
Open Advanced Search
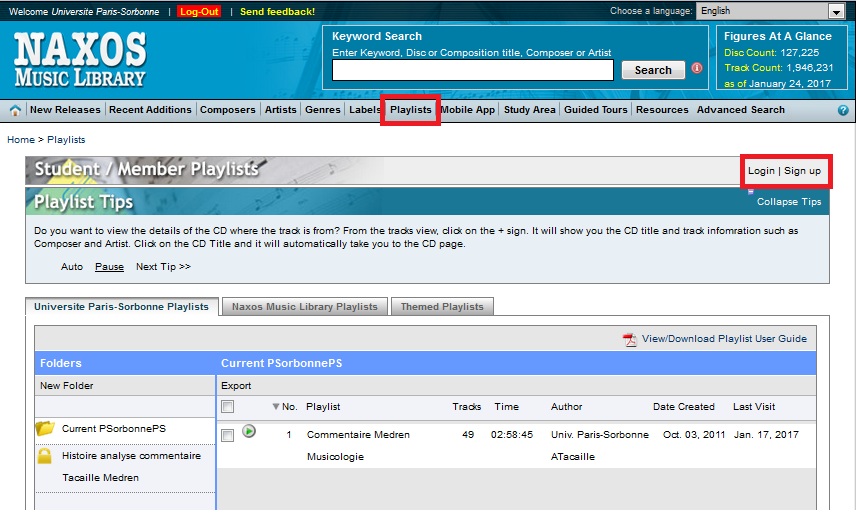741,110
